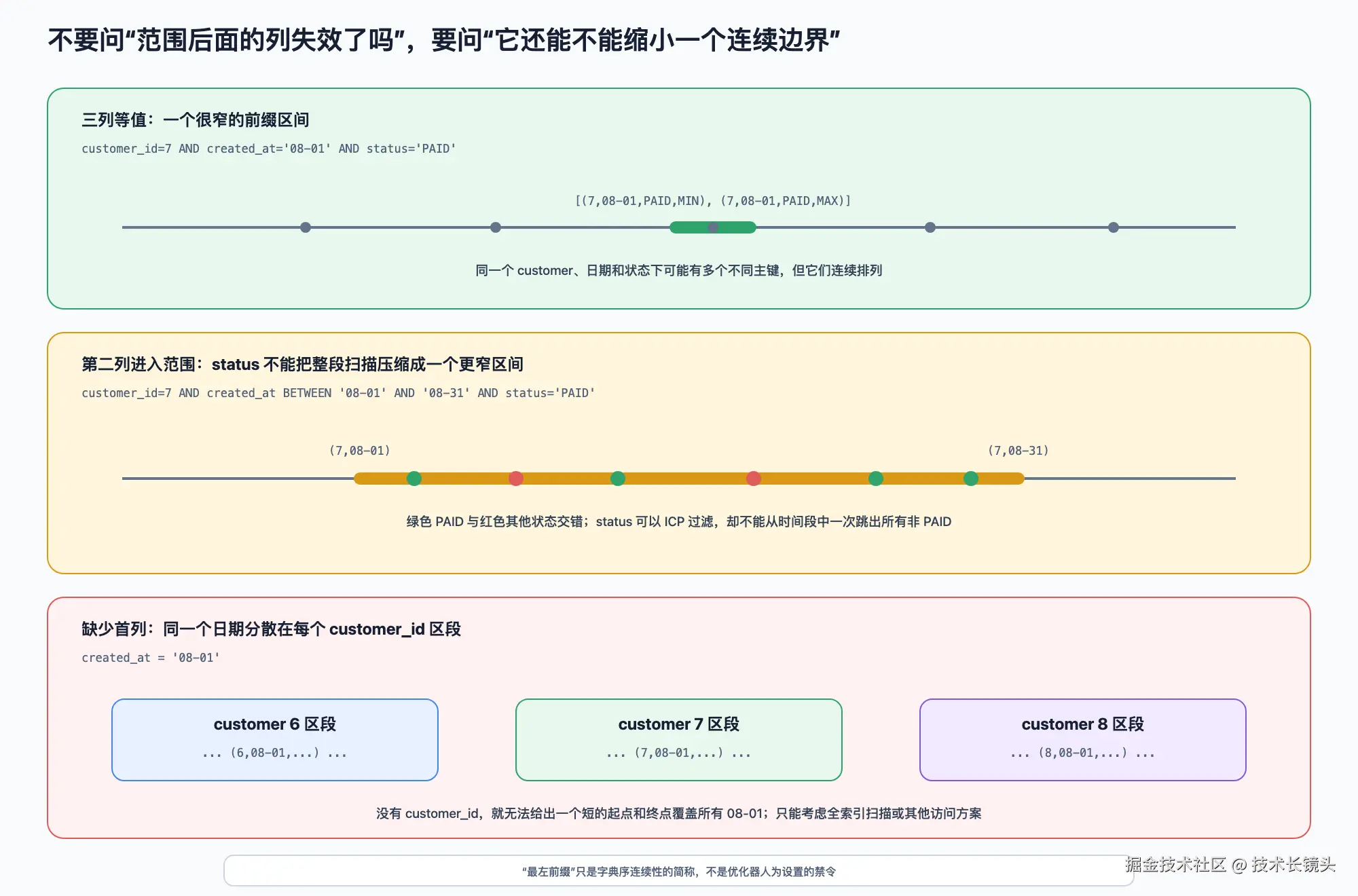Click leftmost green dot on the orange bar
The height and width of the screenshot is (896, 1358).
click(x=414, y=479)
